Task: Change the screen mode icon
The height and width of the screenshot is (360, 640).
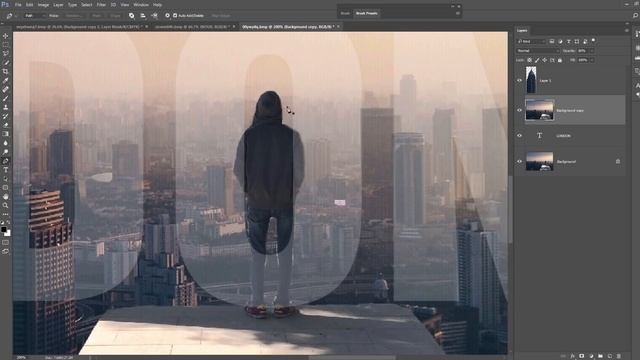Action: click(x=5, y=251)
